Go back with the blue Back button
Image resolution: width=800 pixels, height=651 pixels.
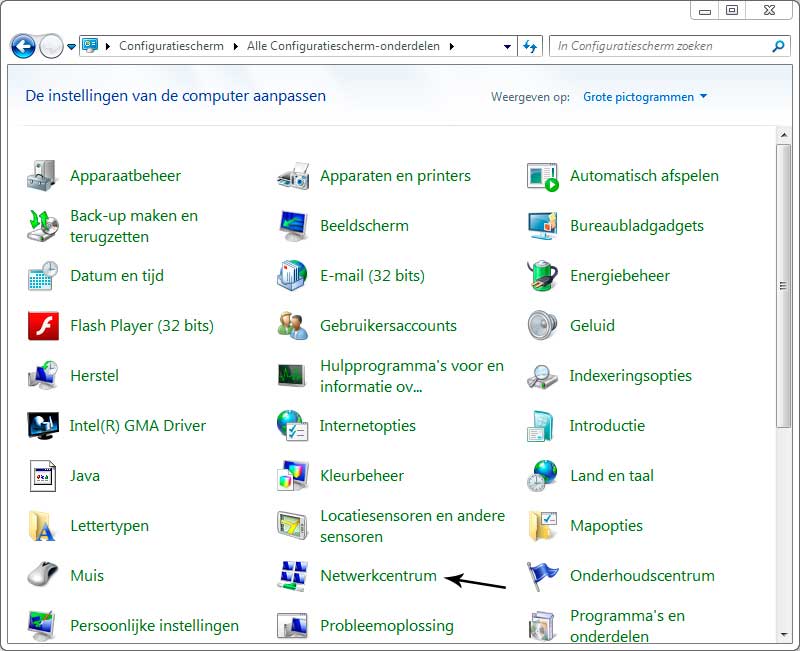23,46
